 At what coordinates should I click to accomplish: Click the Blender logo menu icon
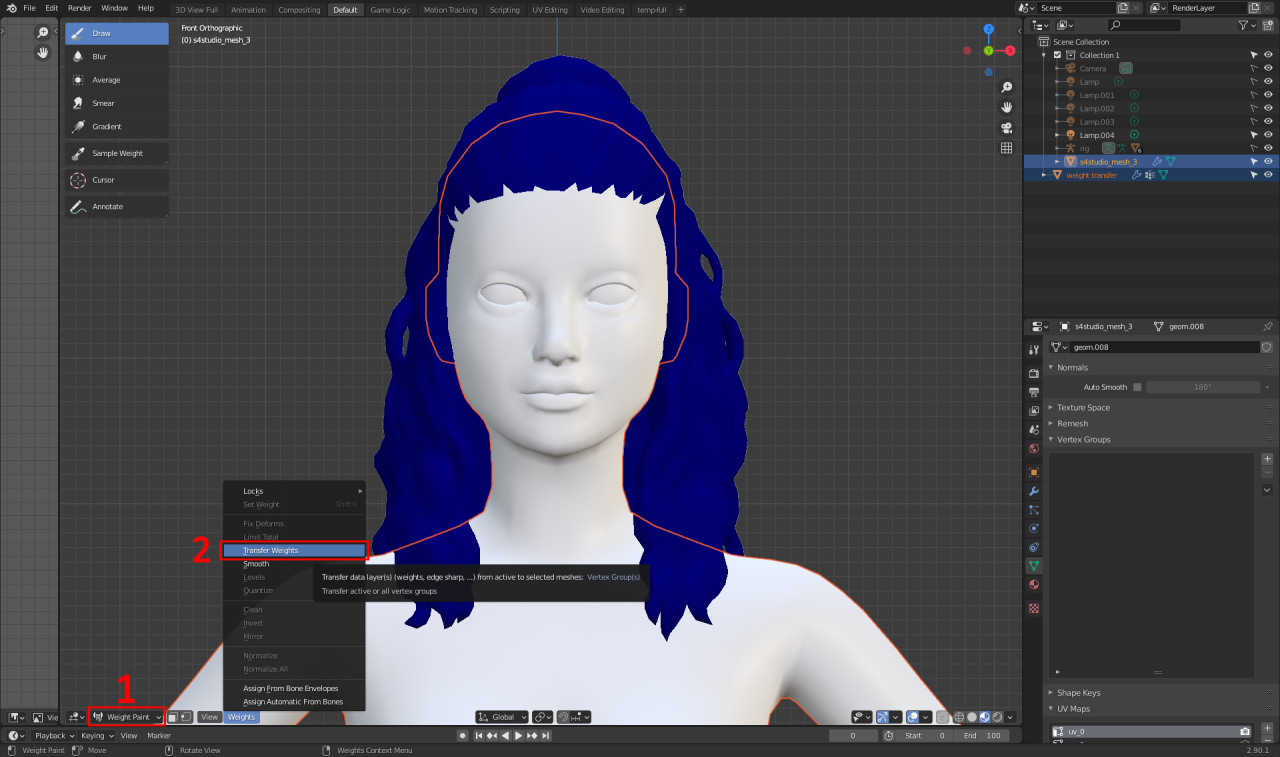[11, 8]
